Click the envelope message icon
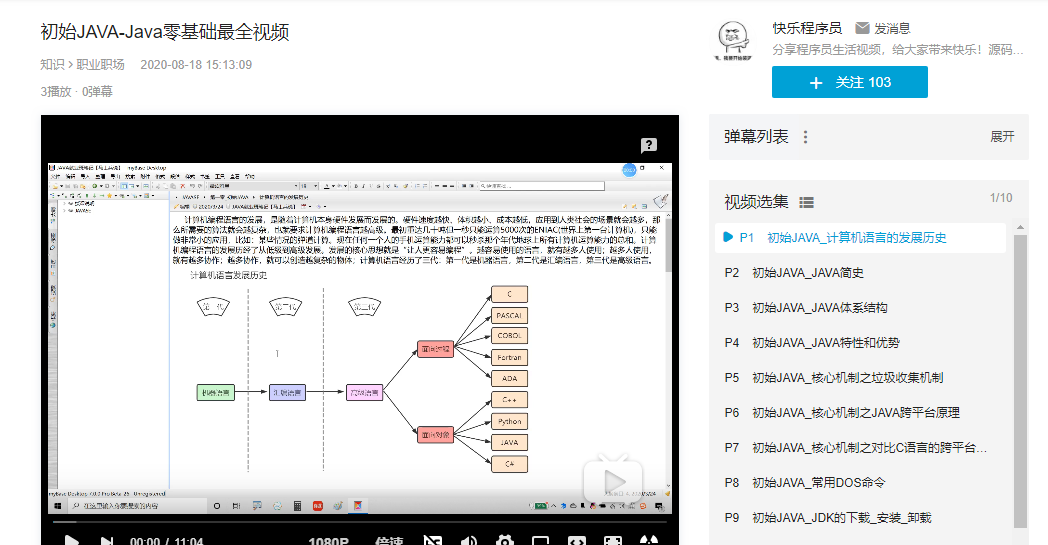Viewport: 1048px width, 545px height. click(x=862, y=28)
